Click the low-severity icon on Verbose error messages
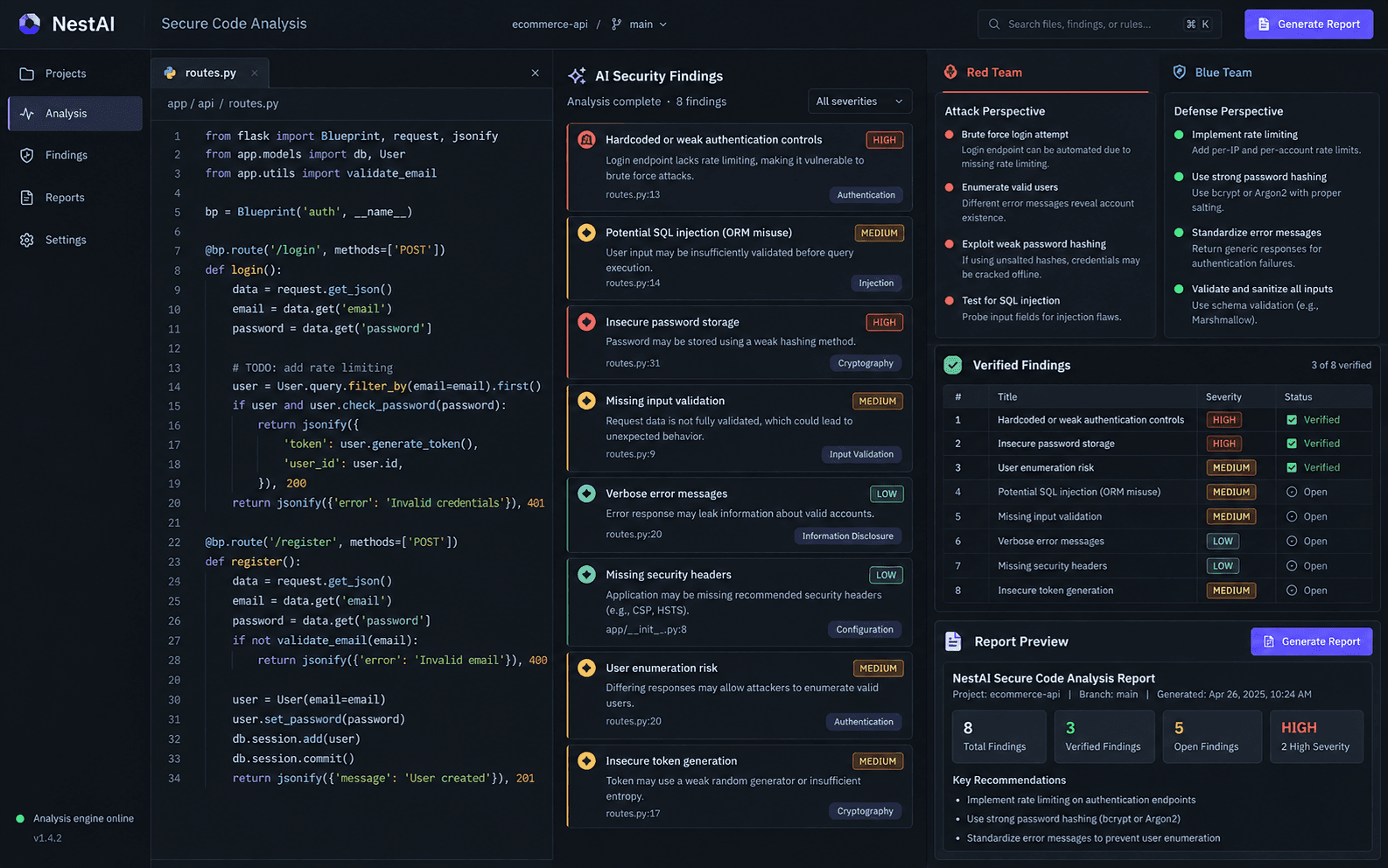Viewport: 1388px width, 868px height. tap(586, 493)
